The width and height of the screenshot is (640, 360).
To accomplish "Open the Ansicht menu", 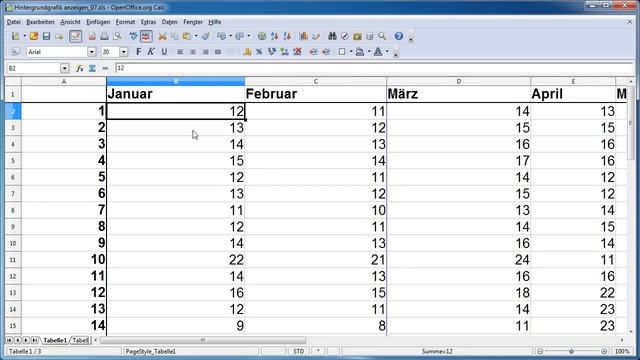I will point(70,22).
